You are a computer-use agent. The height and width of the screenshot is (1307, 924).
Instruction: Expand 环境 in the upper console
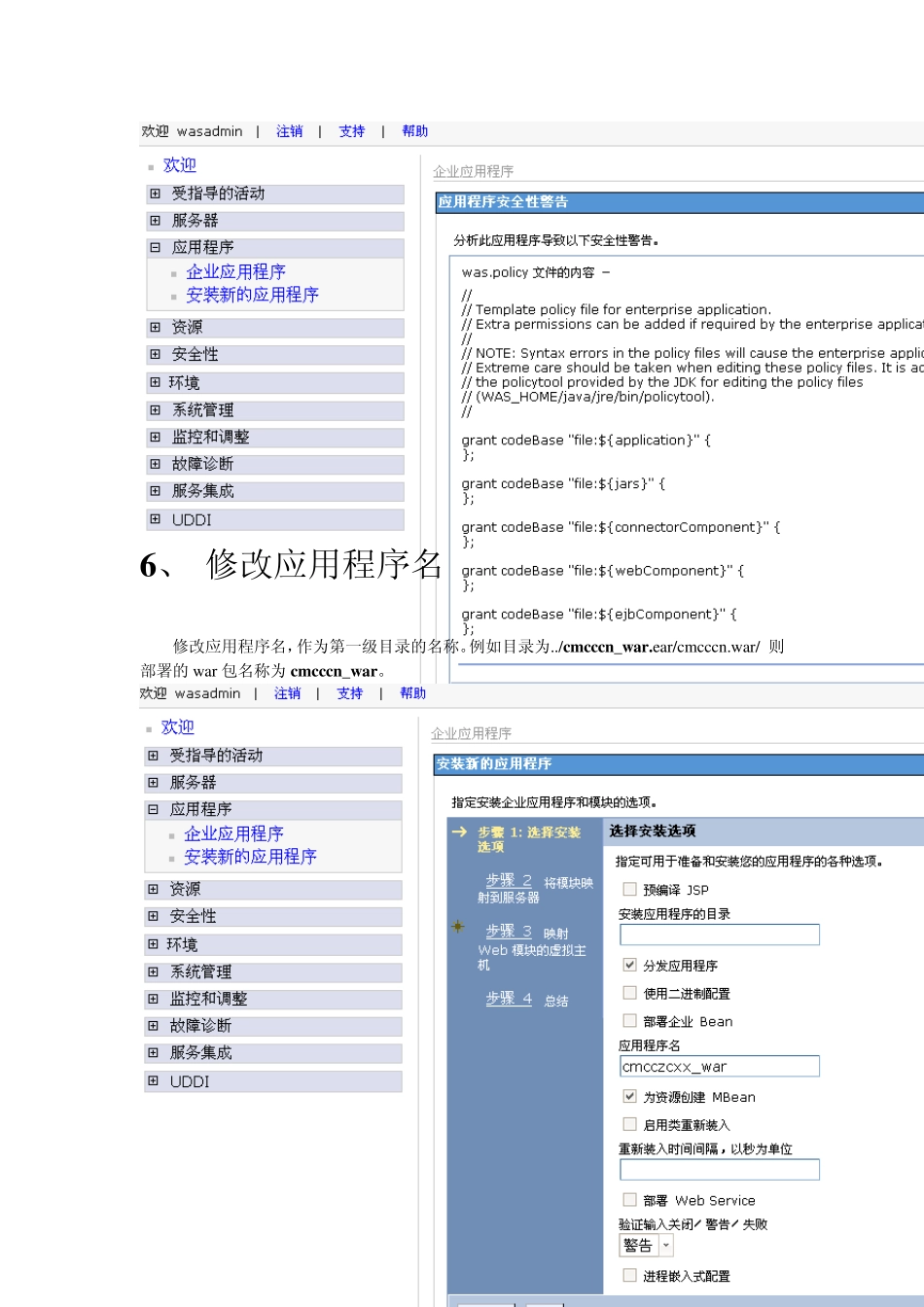point(156,382)
